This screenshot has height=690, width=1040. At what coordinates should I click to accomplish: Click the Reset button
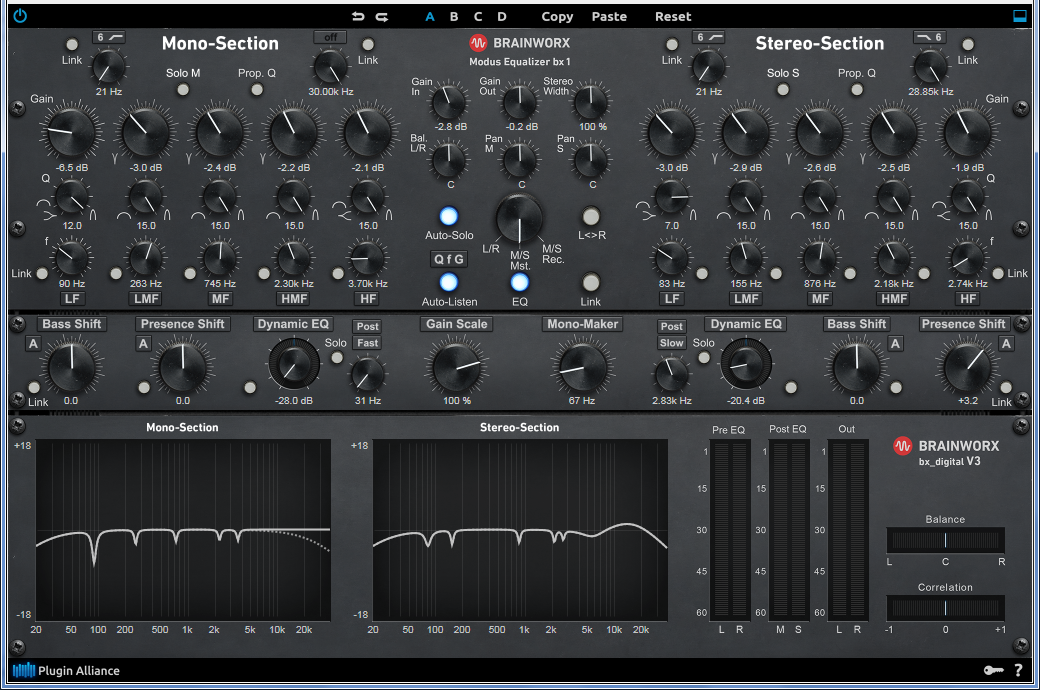(x=673, y=17)
